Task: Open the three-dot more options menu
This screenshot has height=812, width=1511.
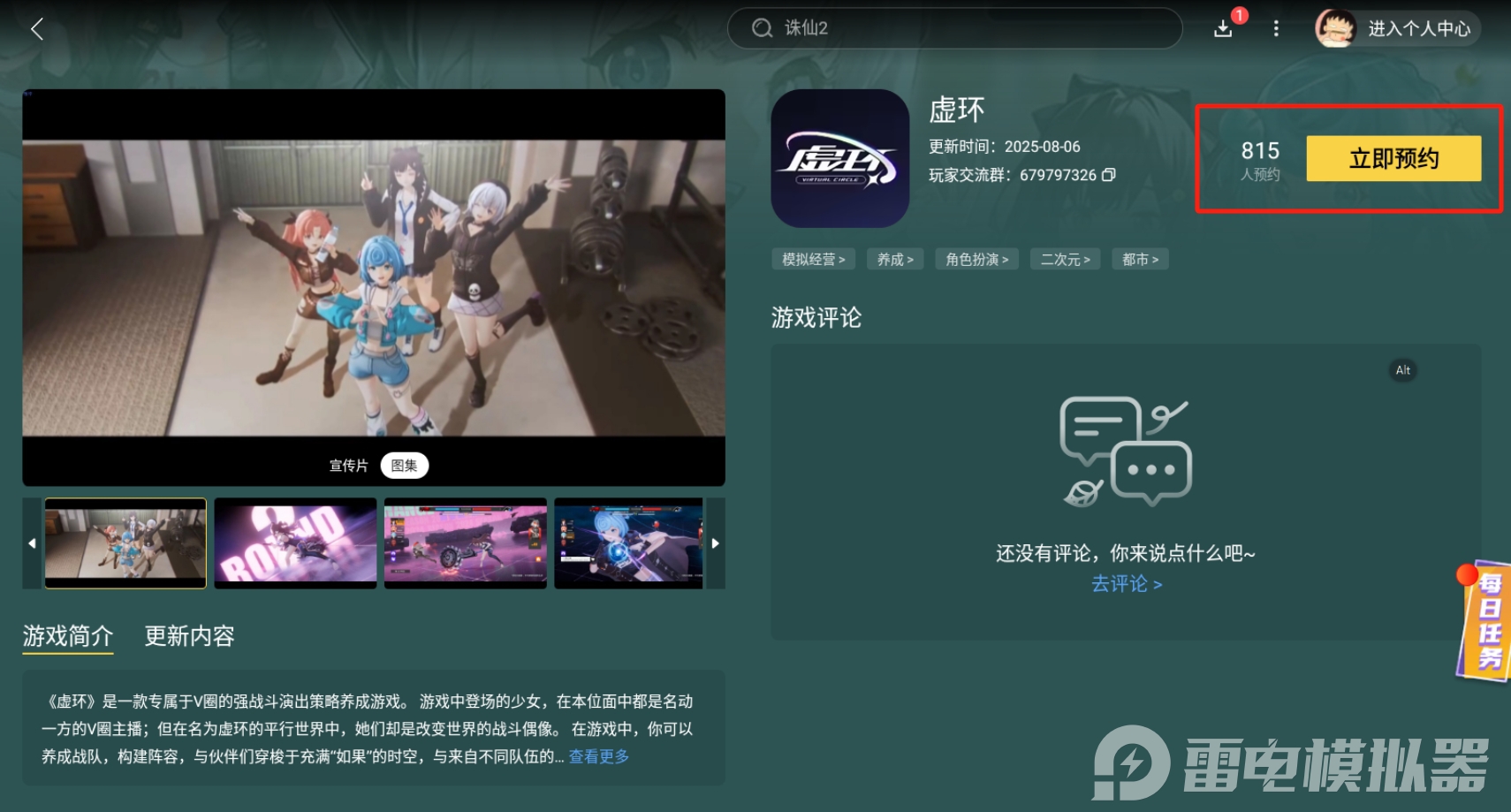Action: (1276, 29)
